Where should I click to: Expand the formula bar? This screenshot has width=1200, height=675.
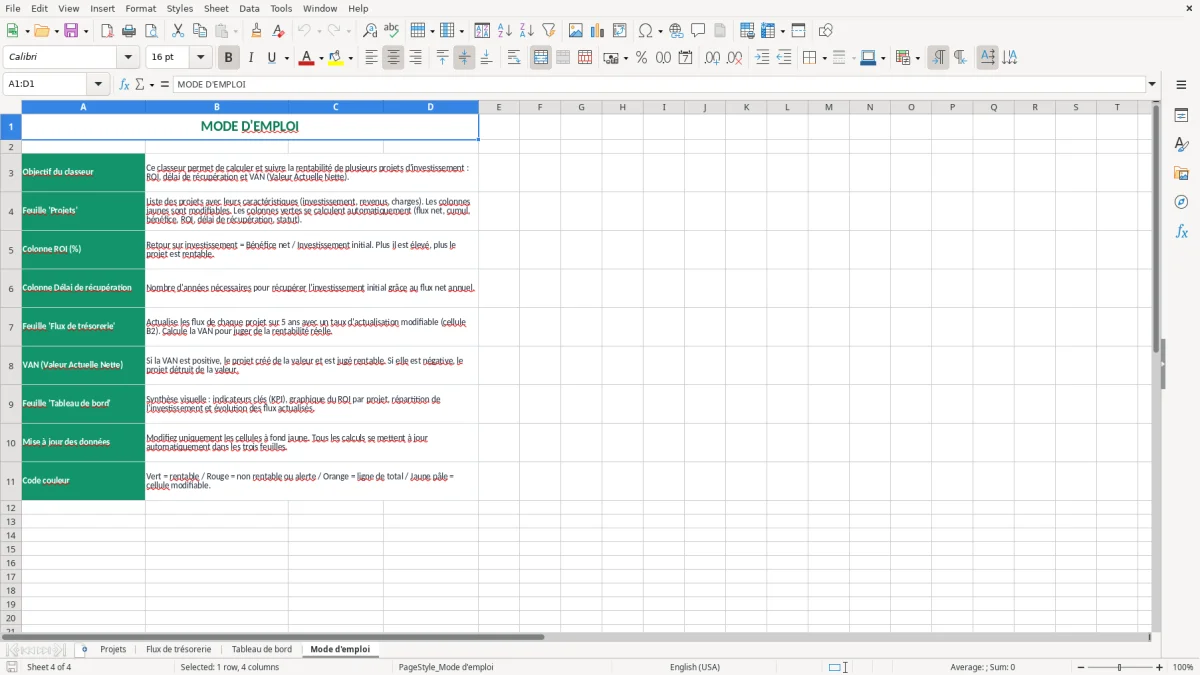pos(1152,84)
